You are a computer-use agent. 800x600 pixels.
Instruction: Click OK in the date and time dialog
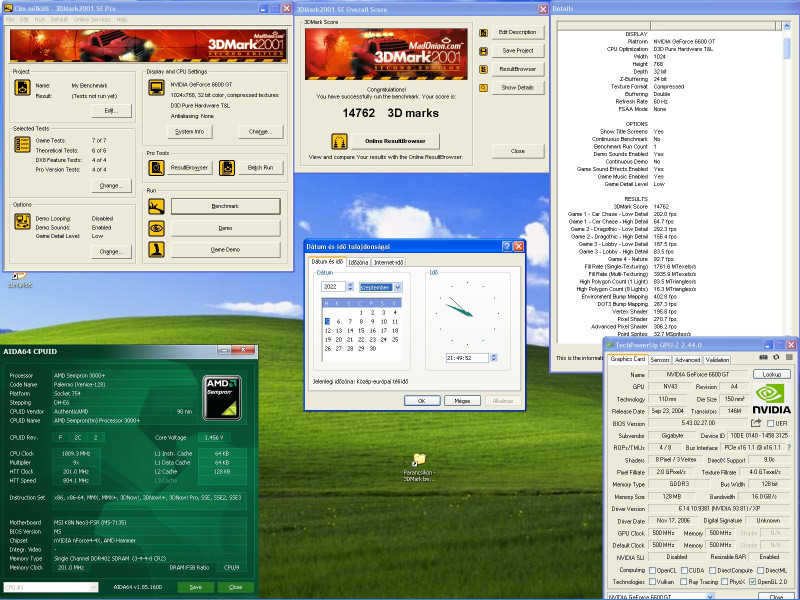coord(421,401)
